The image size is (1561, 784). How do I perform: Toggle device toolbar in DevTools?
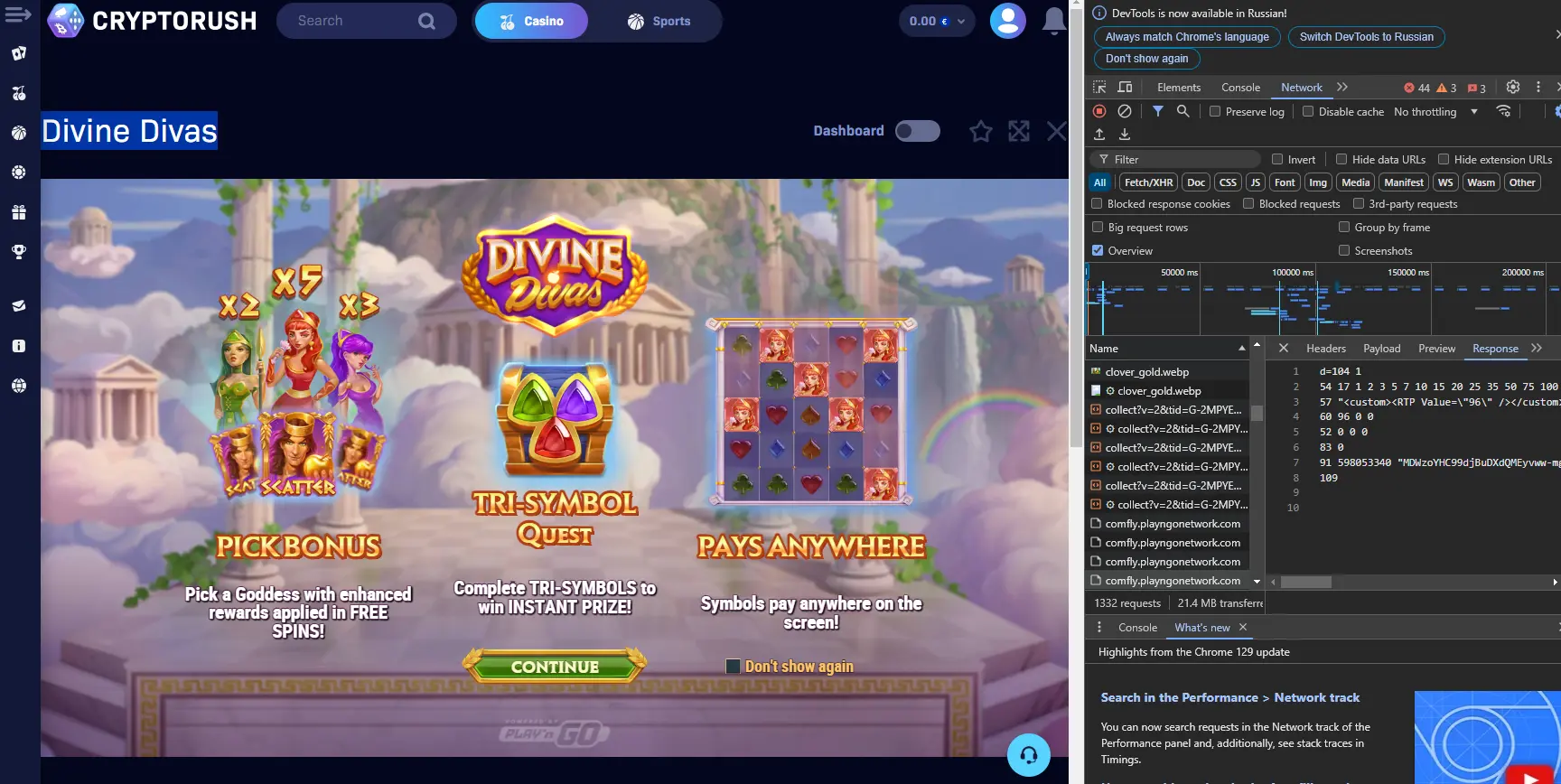pos(1125,88)
